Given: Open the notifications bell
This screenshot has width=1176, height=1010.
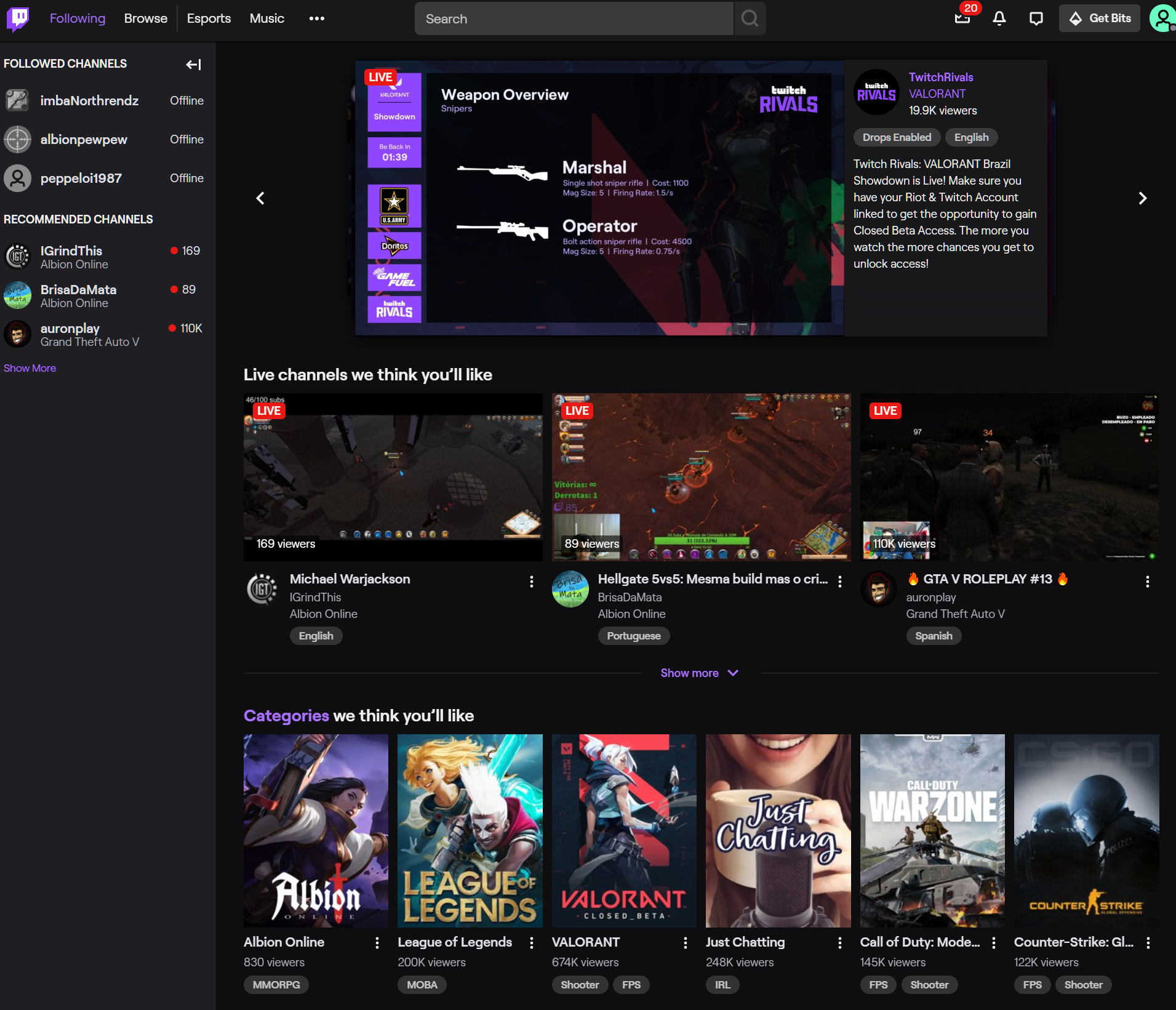Looking at the screenshot, I should (999, 18).
